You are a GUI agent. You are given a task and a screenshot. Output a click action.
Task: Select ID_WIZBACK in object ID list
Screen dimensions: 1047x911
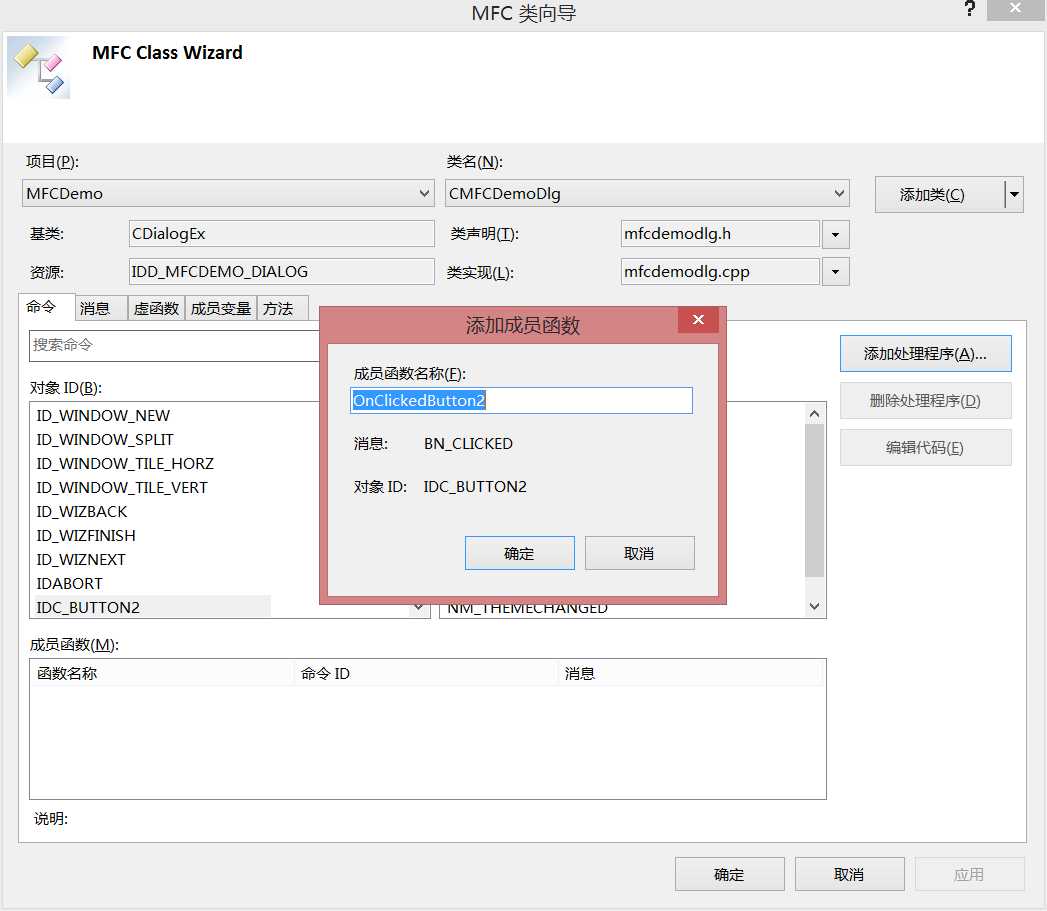(81, 512)
